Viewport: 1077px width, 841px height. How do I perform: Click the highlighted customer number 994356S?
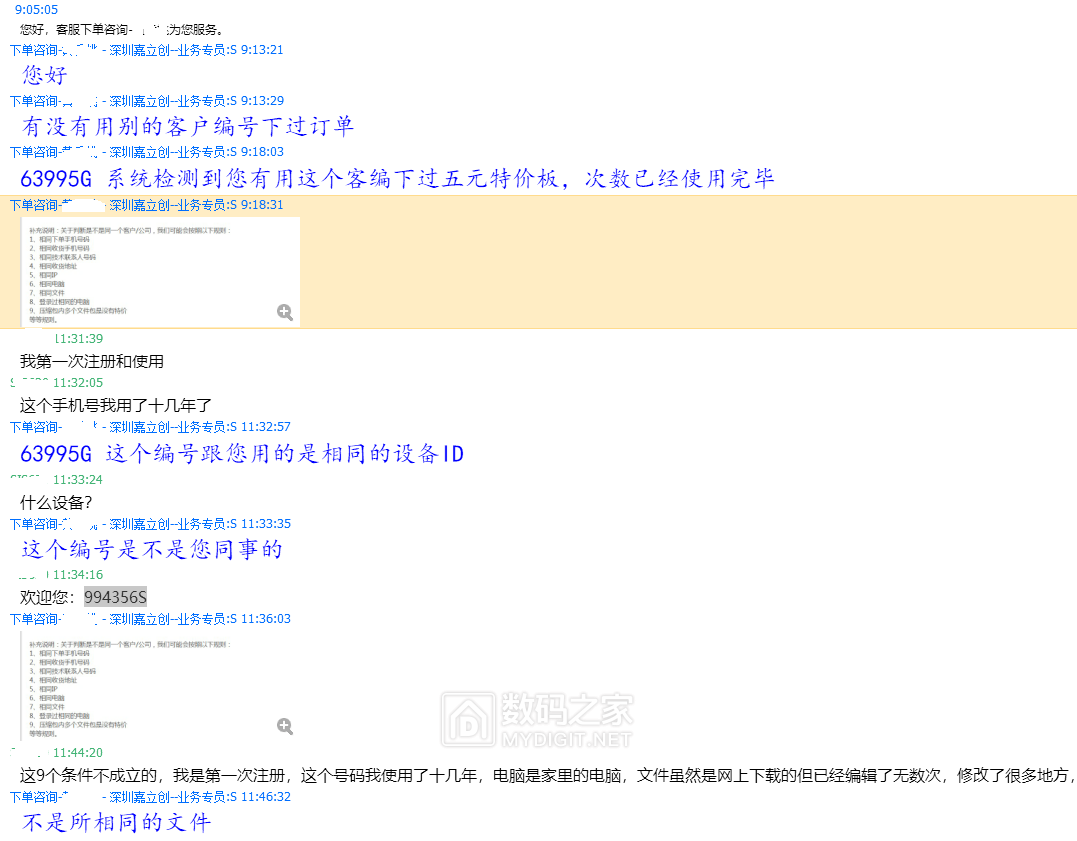pyautogui.click(x=115, y=597)
